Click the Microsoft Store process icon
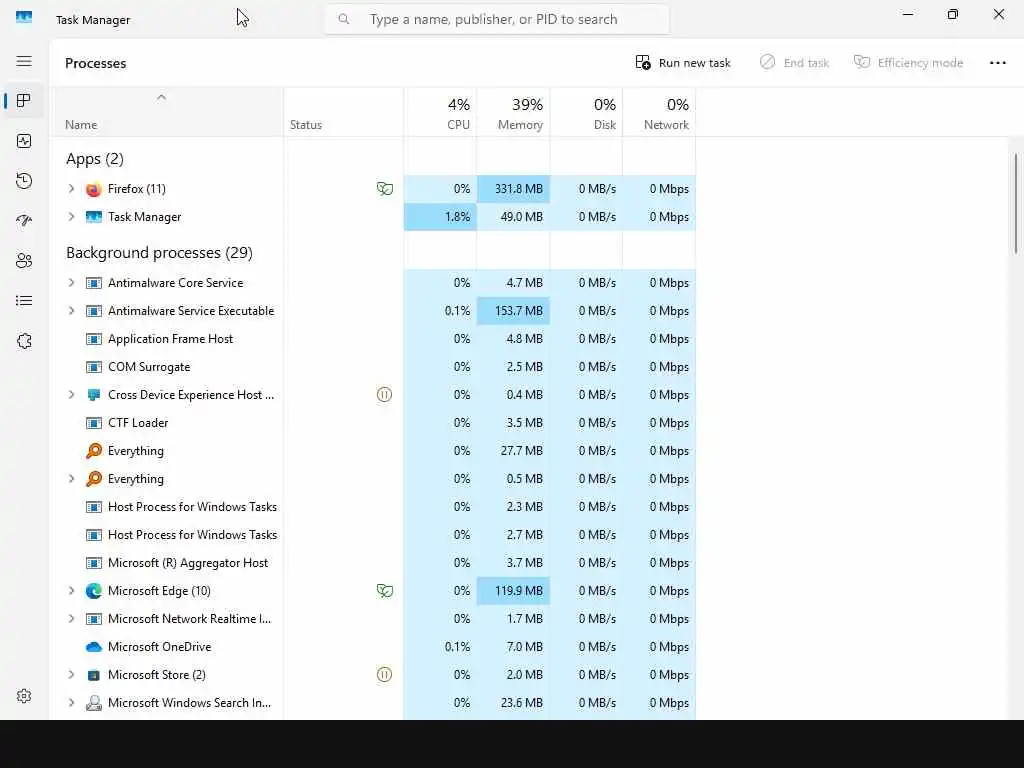 coord(93,675)
